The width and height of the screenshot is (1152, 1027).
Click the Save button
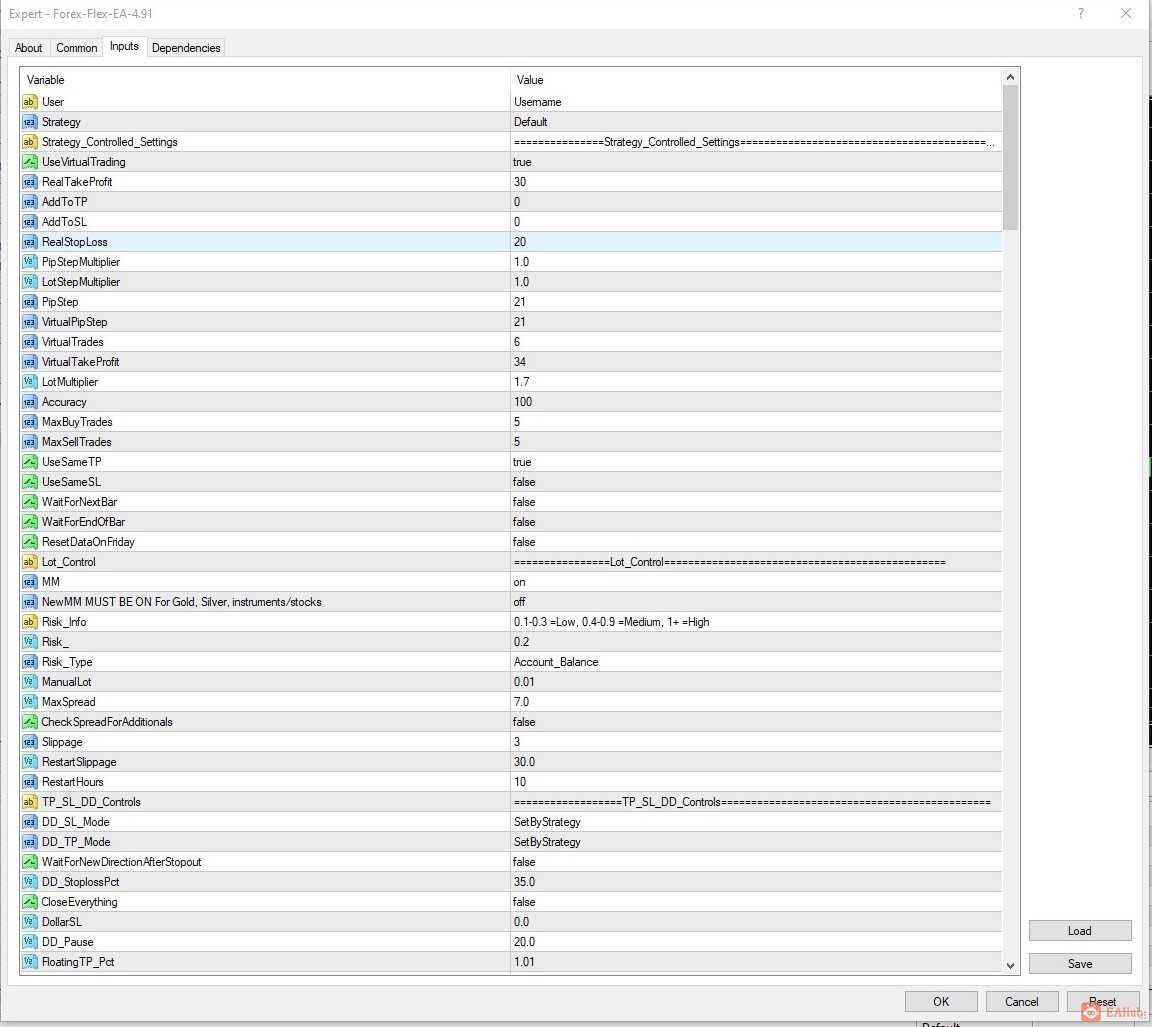click(x=1079, y=964)
